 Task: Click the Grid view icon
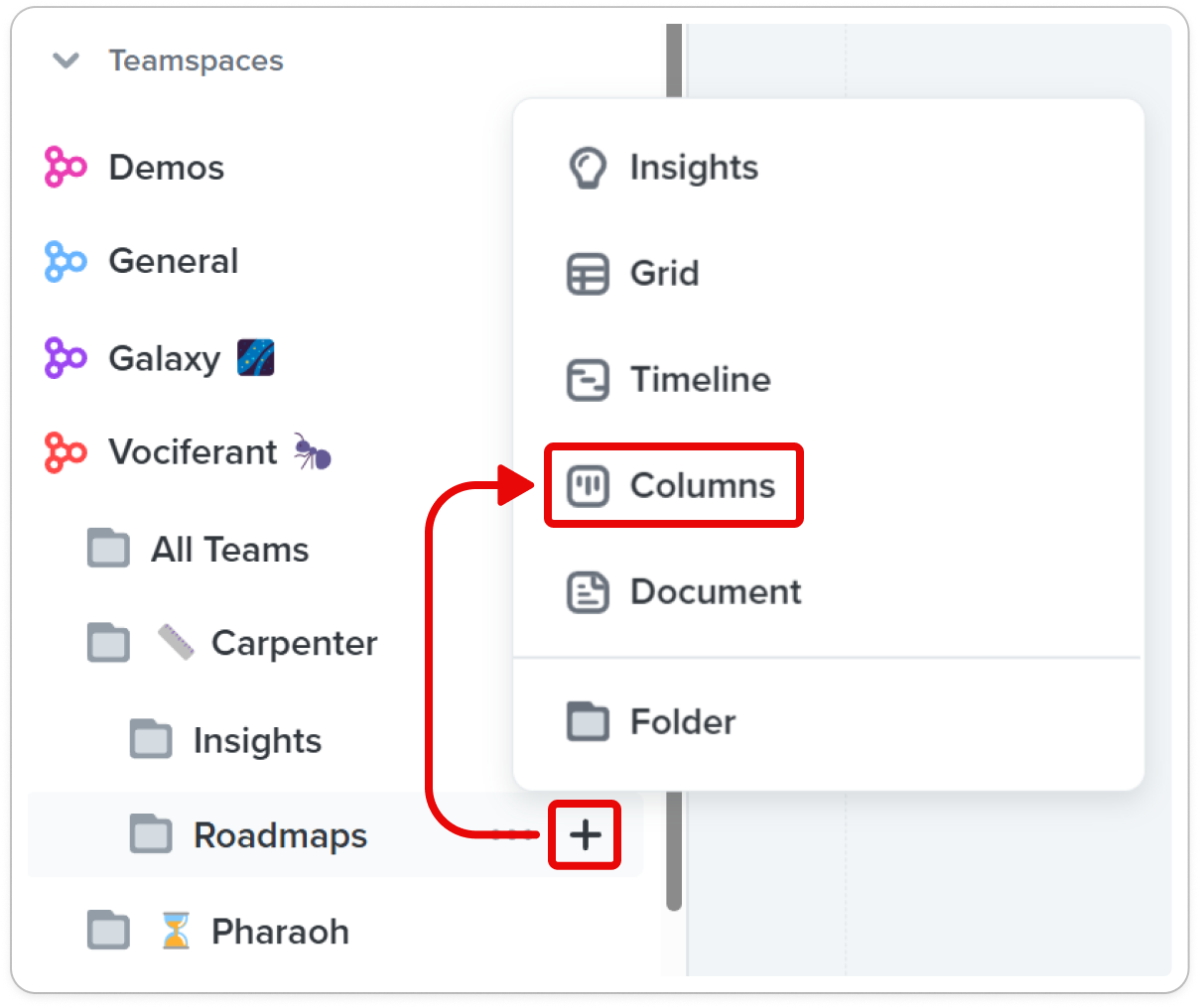click(587, 274)
